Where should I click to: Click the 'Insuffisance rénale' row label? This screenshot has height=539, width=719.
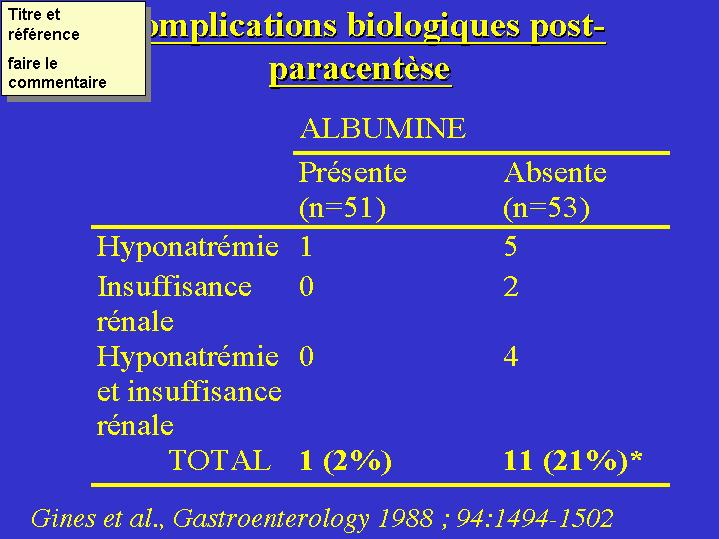coord(174,304)
